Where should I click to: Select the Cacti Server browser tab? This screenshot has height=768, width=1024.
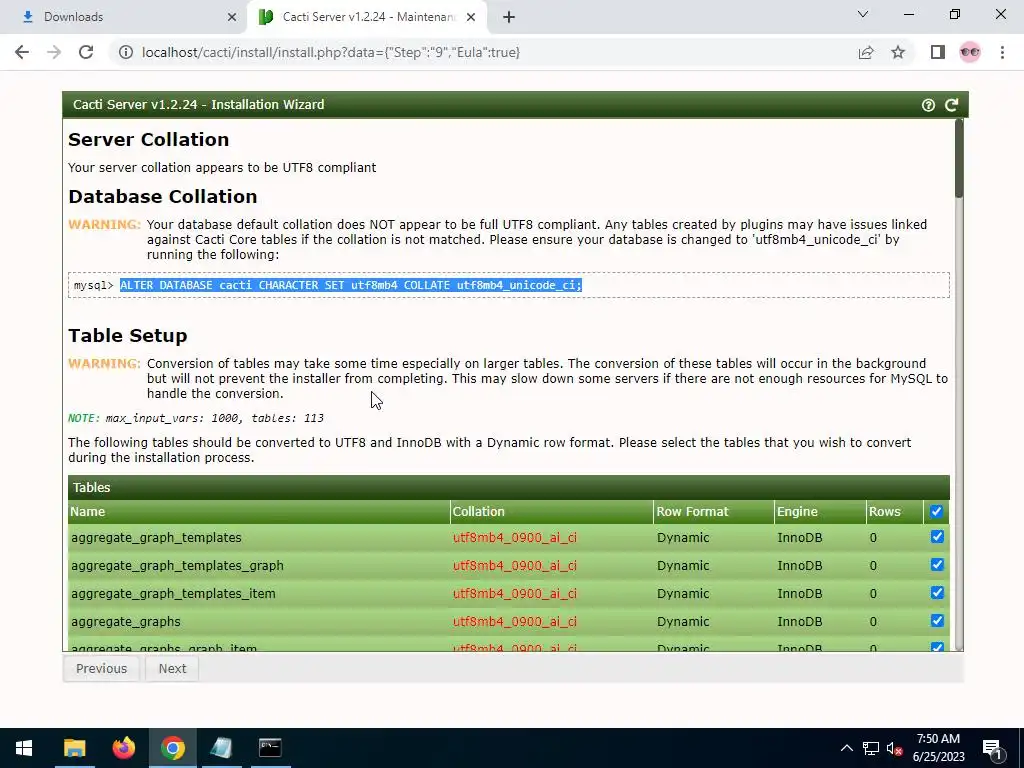coord(367,17)
